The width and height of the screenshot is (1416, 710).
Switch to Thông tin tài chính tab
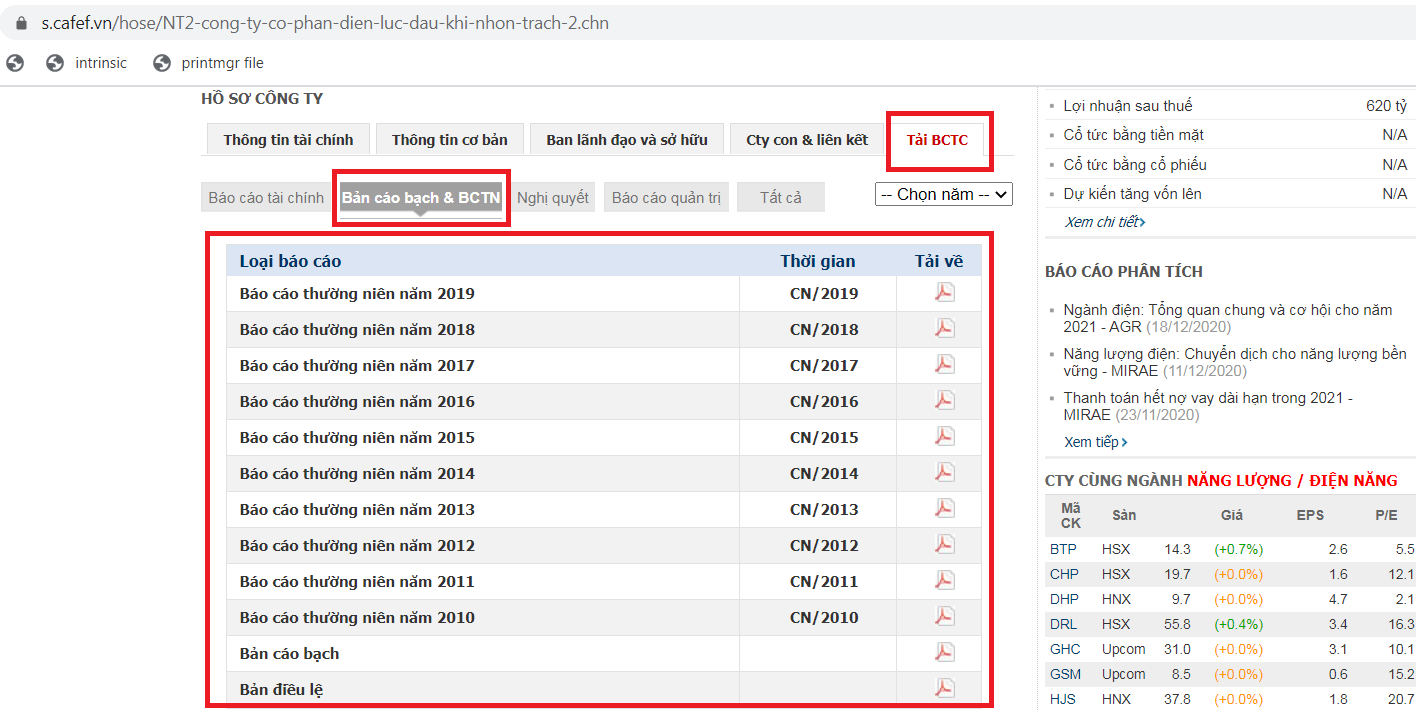click(x=288, y=140)
